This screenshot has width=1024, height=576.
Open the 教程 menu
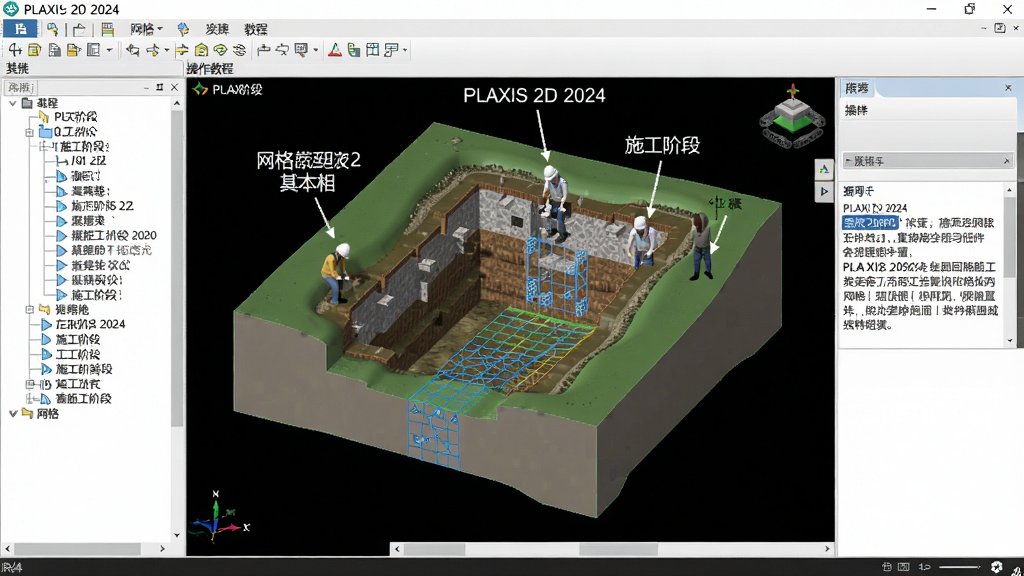256,29
